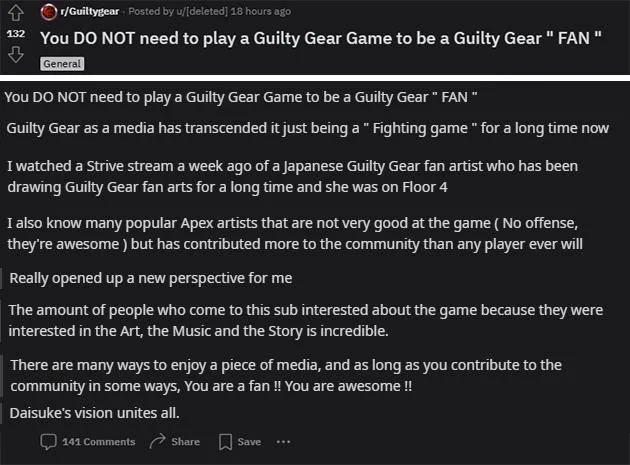Open the three-dot more options menu
Viewport: 630px width, 465px height.
click(x=283, y=441)
